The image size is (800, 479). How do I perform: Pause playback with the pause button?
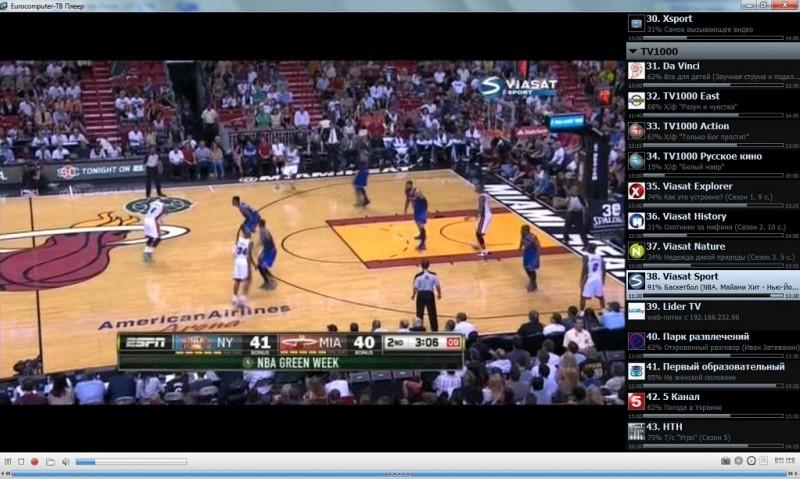pos(8,461)
